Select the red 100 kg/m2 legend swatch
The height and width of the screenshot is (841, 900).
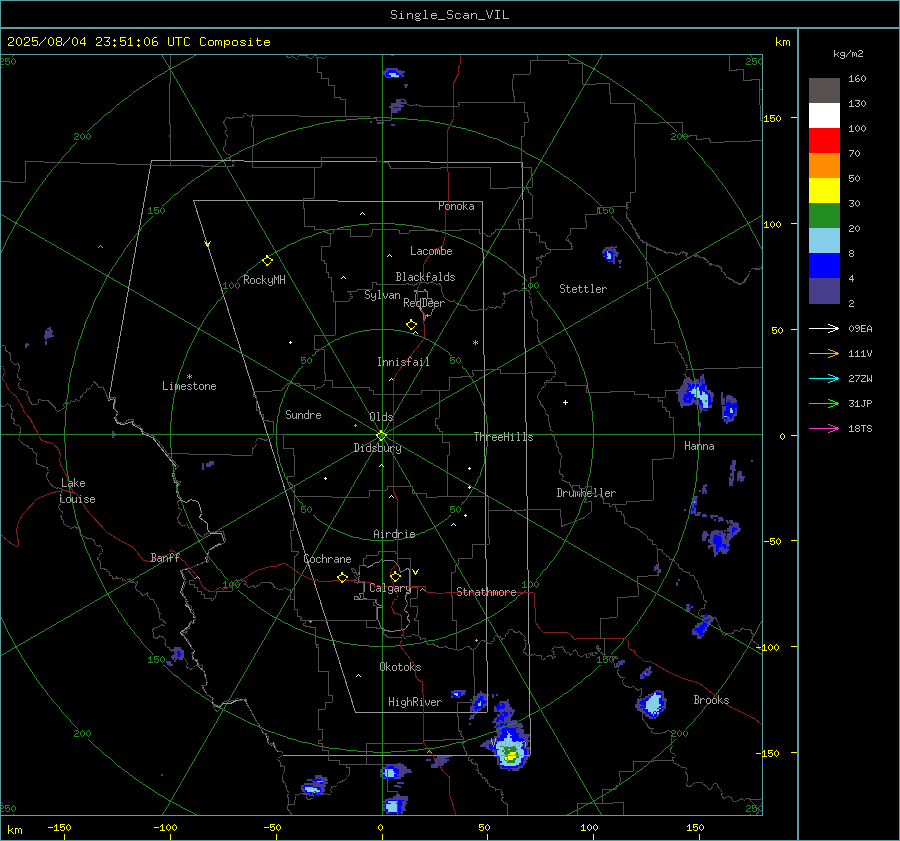pos(824,141)
